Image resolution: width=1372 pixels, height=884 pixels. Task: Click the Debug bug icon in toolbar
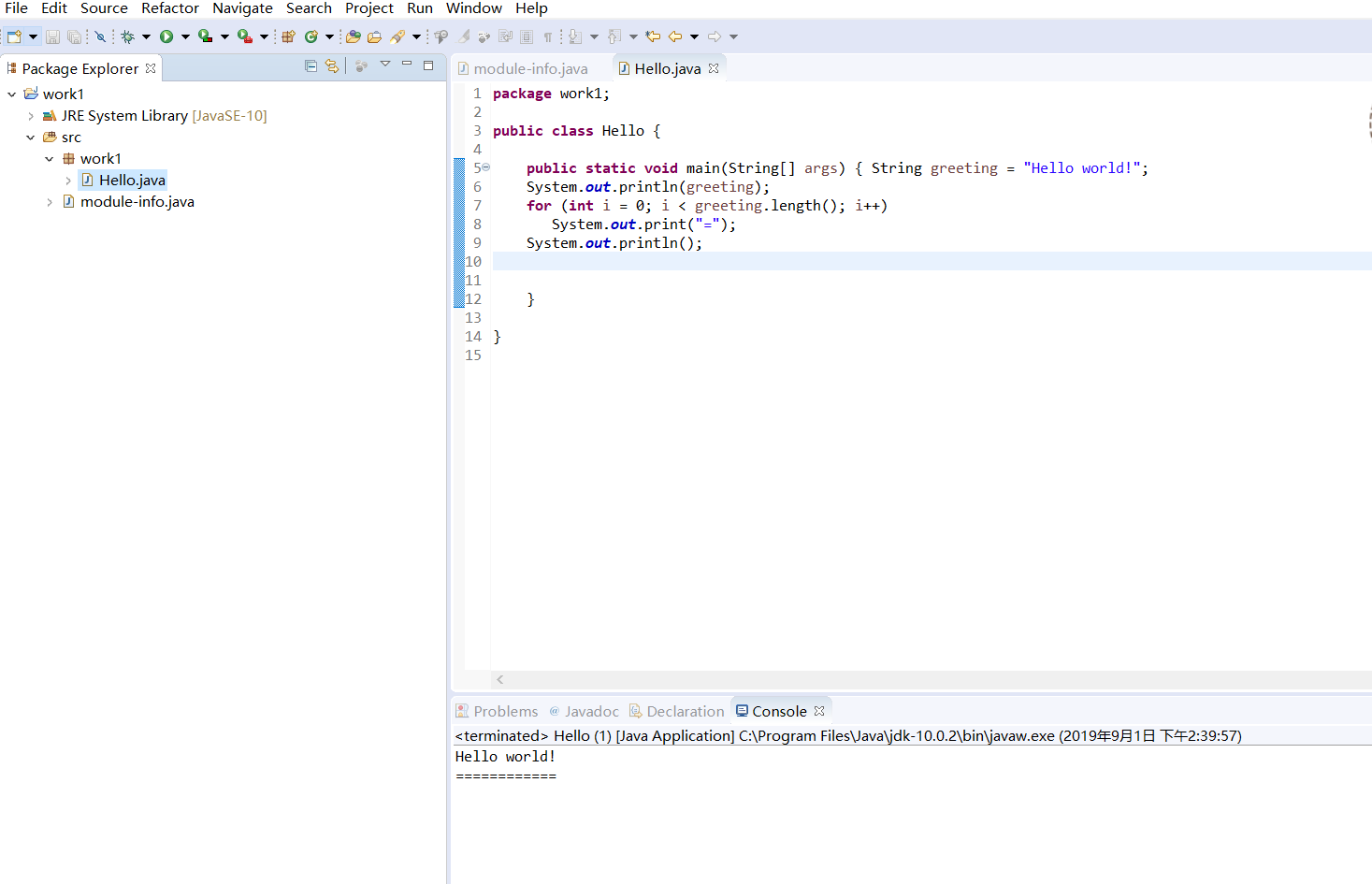[x=128, y=36]
